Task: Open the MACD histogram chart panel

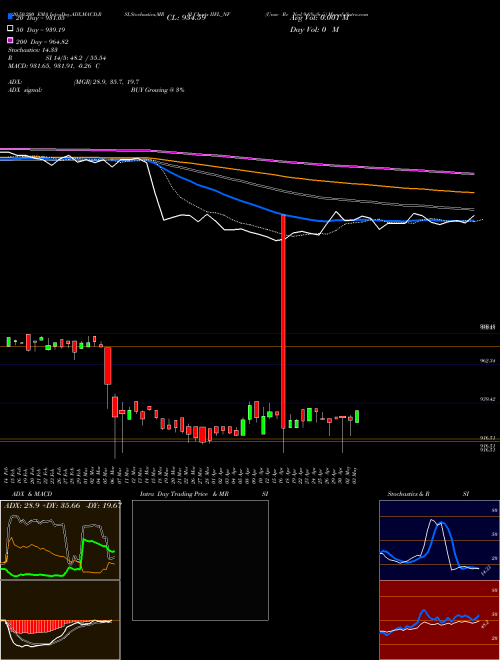Action: pos(60,620)
